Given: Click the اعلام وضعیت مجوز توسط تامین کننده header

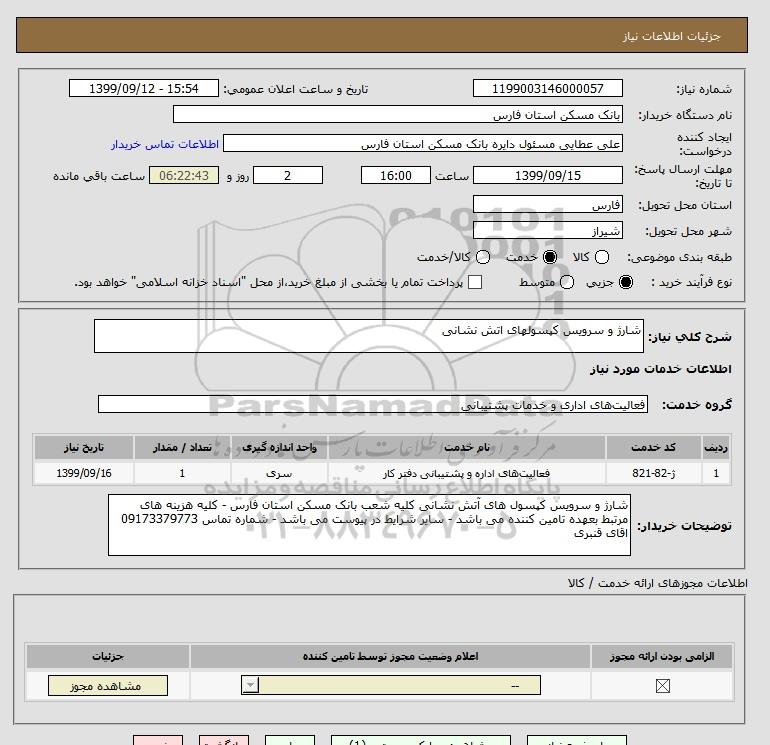Looking at the screenshot, I should click(390, 657).
